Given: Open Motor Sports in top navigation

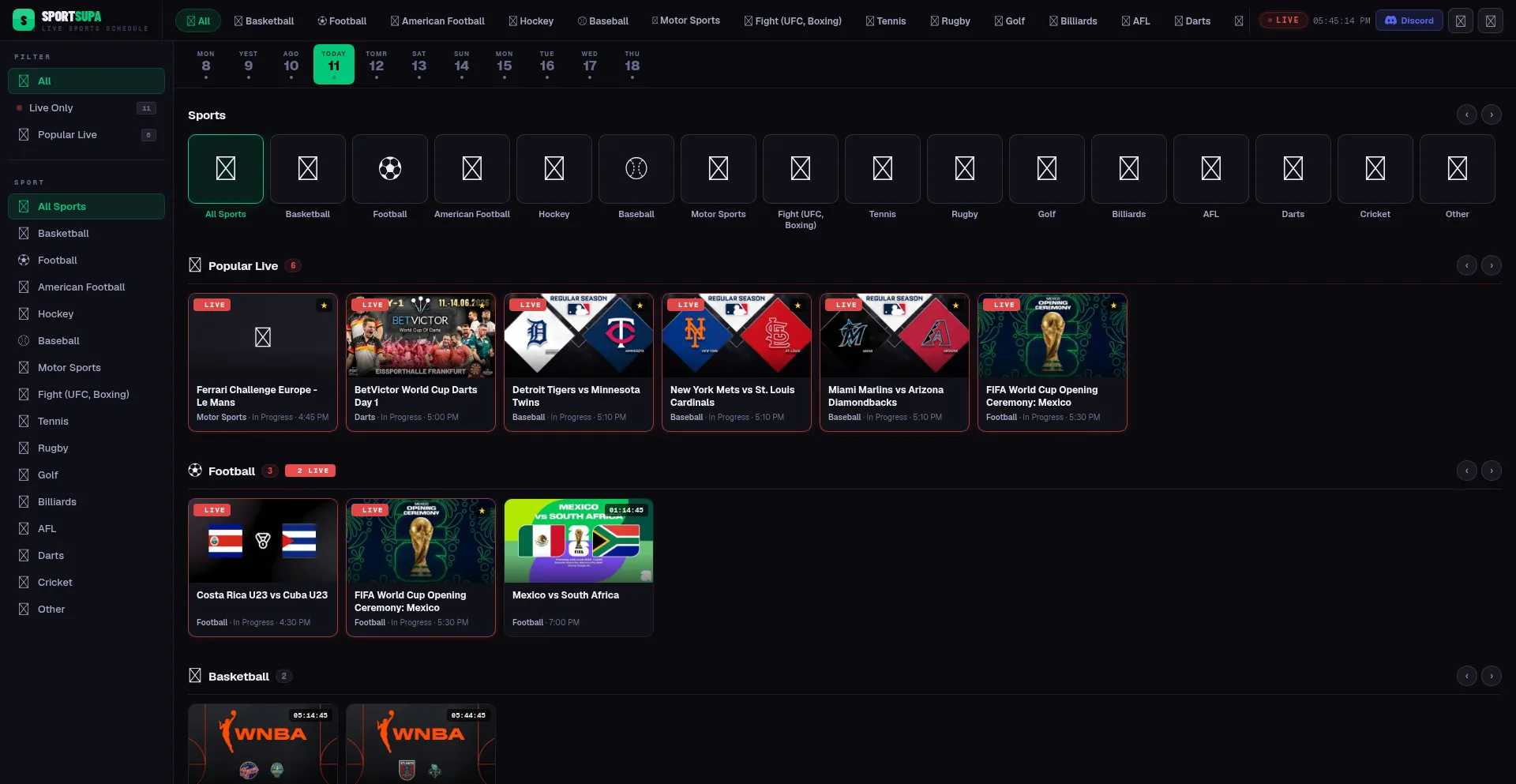Looking at the screenshot, I should (x=685, y=21).
